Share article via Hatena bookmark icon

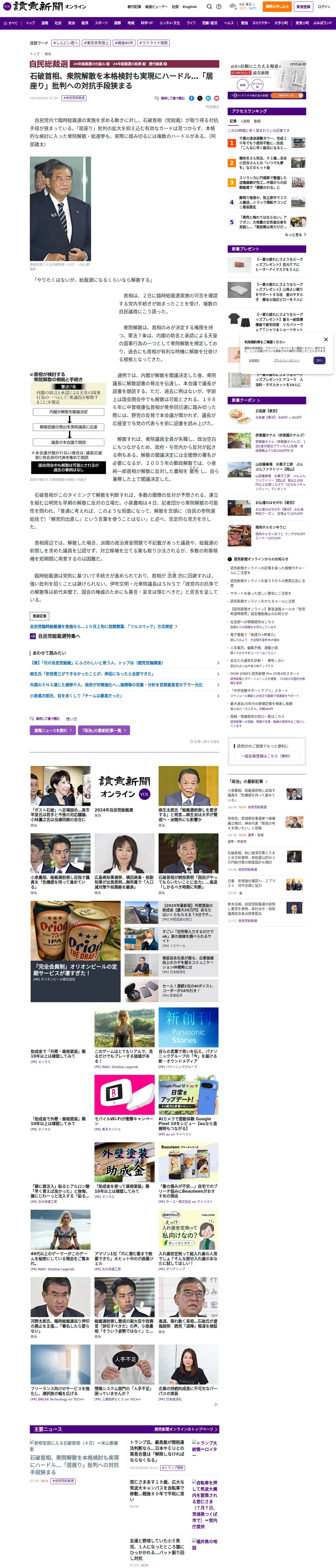208,98
